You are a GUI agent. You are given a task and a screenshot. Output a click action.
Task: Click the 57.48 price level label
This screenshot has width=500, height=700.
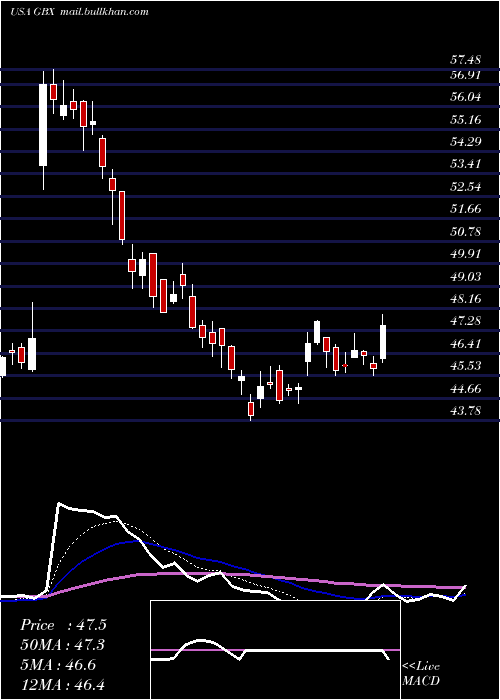(x=465, y=59)
